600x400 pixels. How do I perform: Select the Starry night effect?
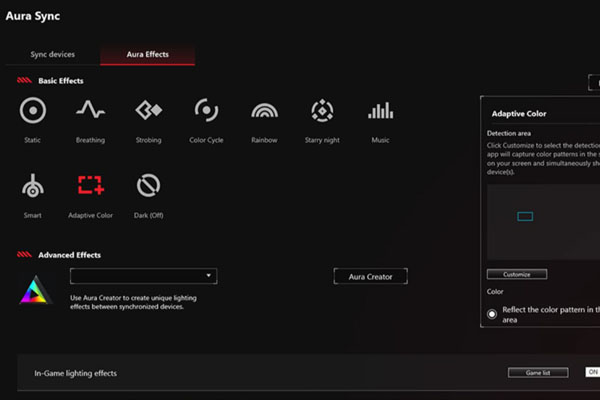click(322, 111)
